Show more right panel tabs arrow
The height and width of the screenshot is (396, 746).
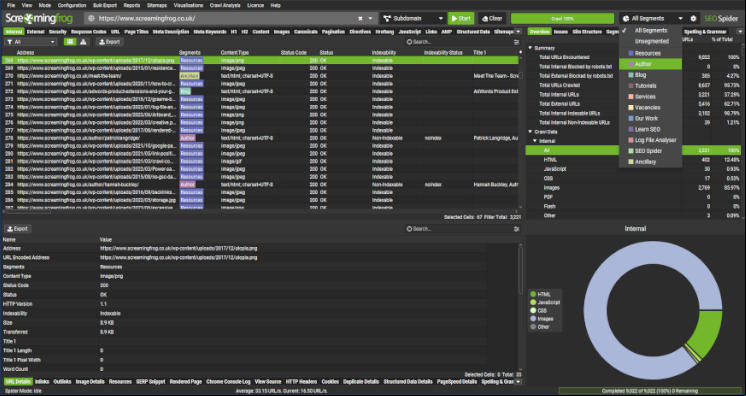pos(740,32)
